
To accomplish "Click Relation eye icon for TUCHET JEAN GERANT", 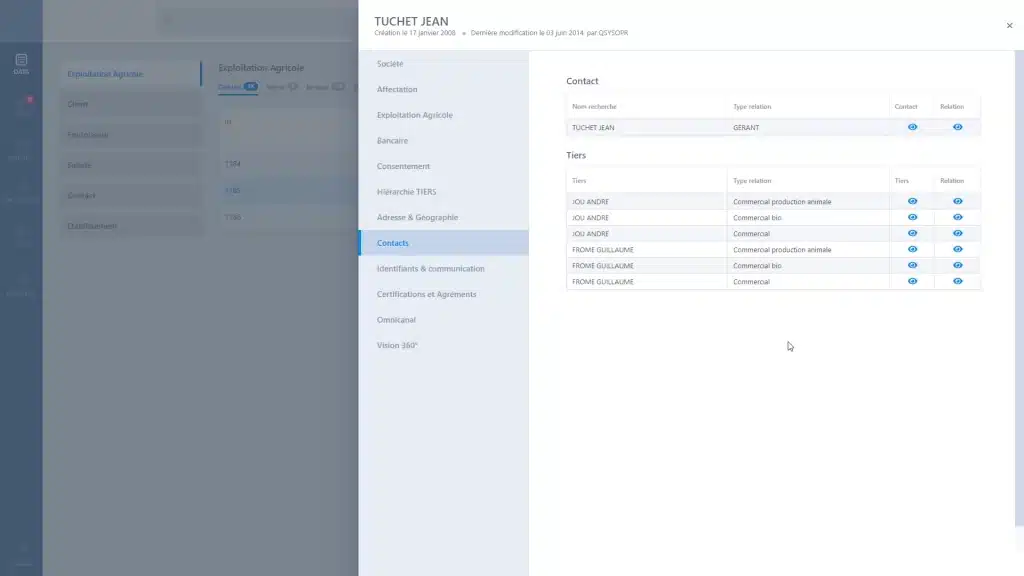I will point(957,127).
